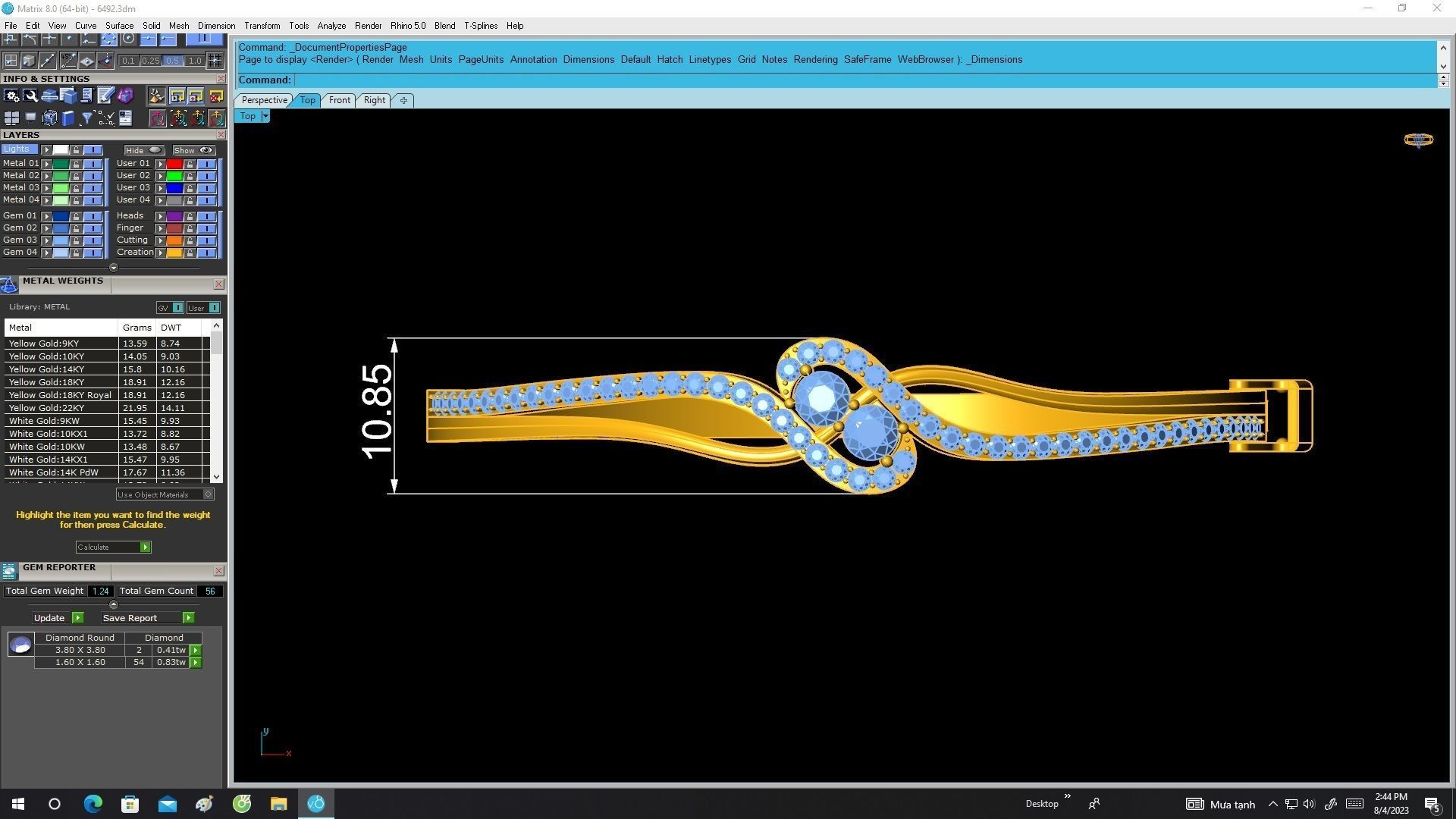Image resolution: width=1456 pixels, height=819 pixels.
Task: Switch to the Perspective viewport tab
Action: pos(264,100)
